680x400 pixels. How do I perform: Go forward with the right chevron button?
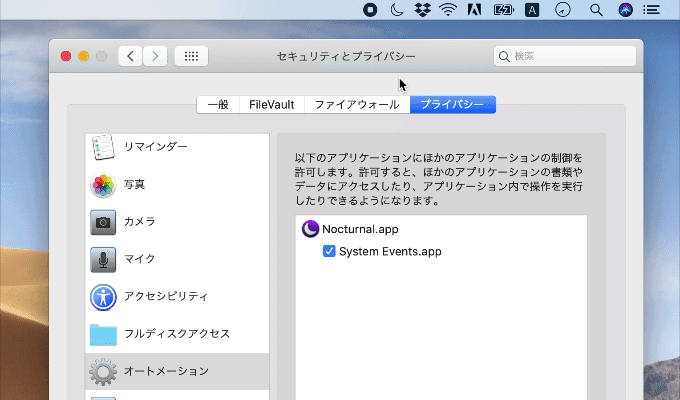pyautogui.click(x=155, y=56)
